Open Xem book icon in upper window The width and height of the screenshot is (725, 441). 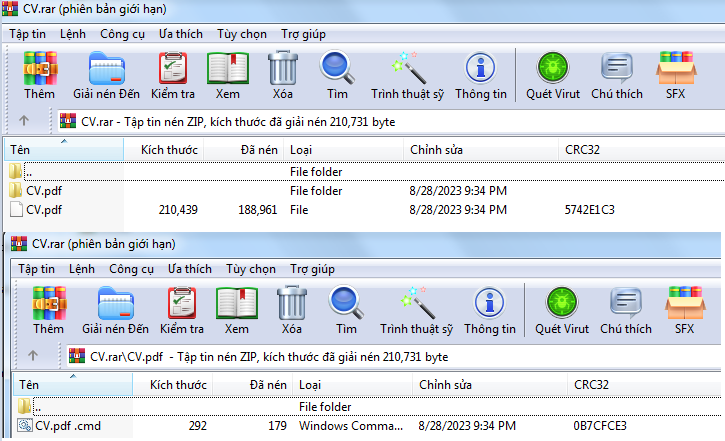tap(227, 68)
